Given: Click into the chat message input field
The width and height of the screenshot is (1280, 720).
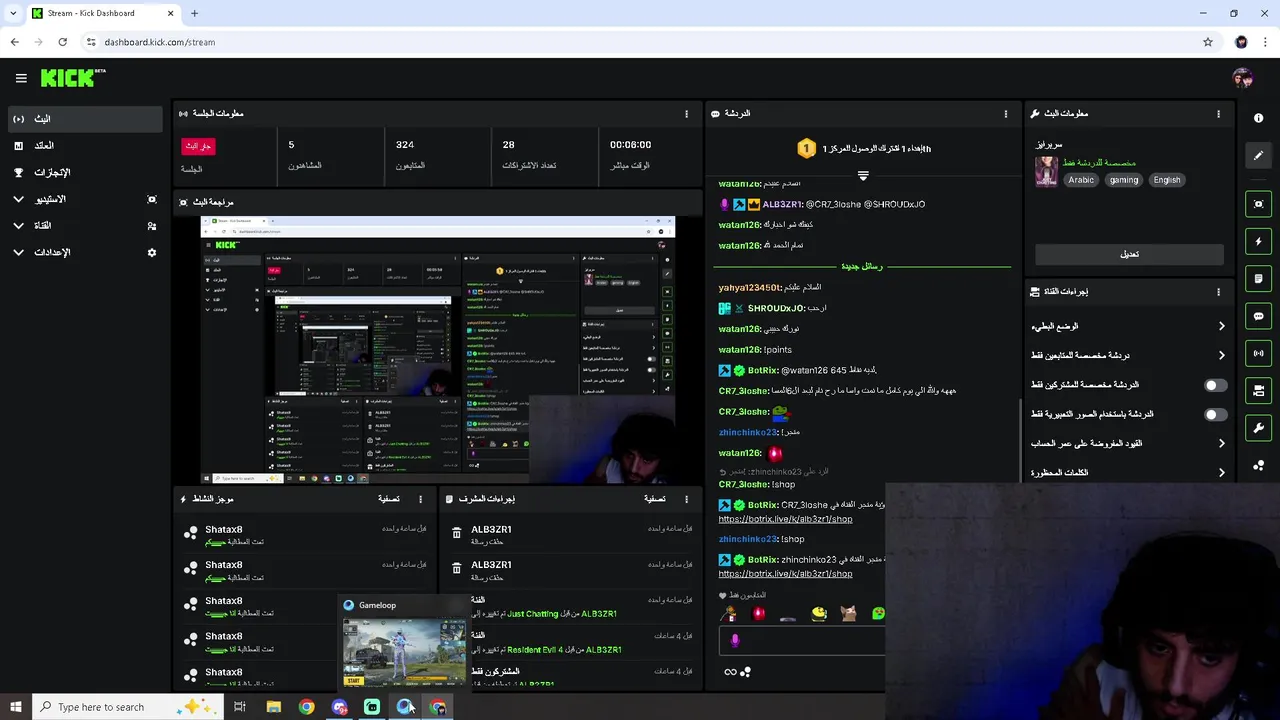Looking at the screenshot, I should tap(802, 641).
